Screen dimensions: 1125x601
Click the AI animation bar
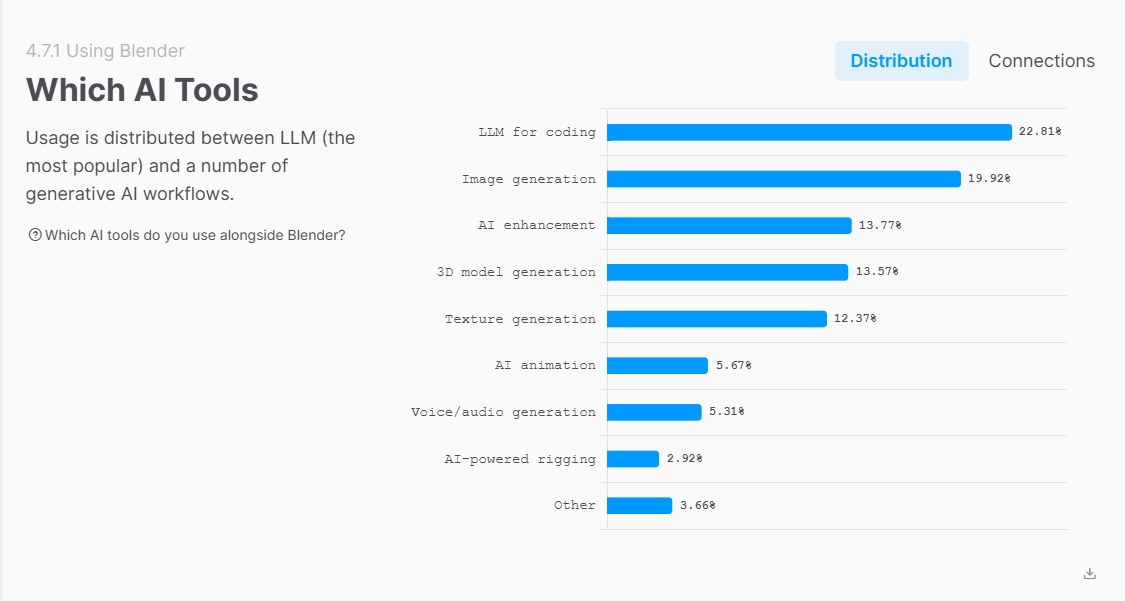tap(657, 366)
